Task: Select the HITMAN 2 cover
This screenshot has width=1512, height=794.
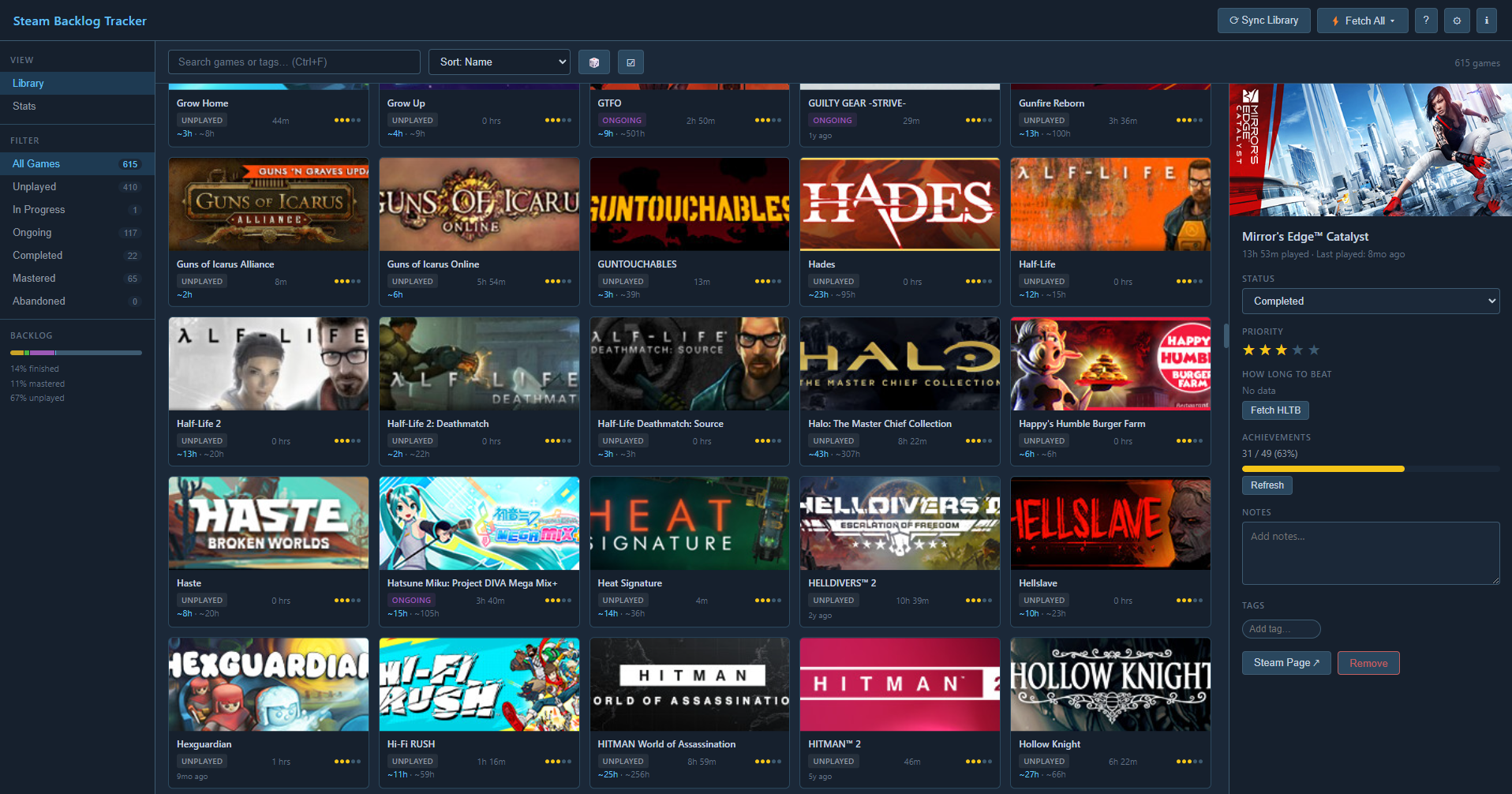Action: (900, 684)
